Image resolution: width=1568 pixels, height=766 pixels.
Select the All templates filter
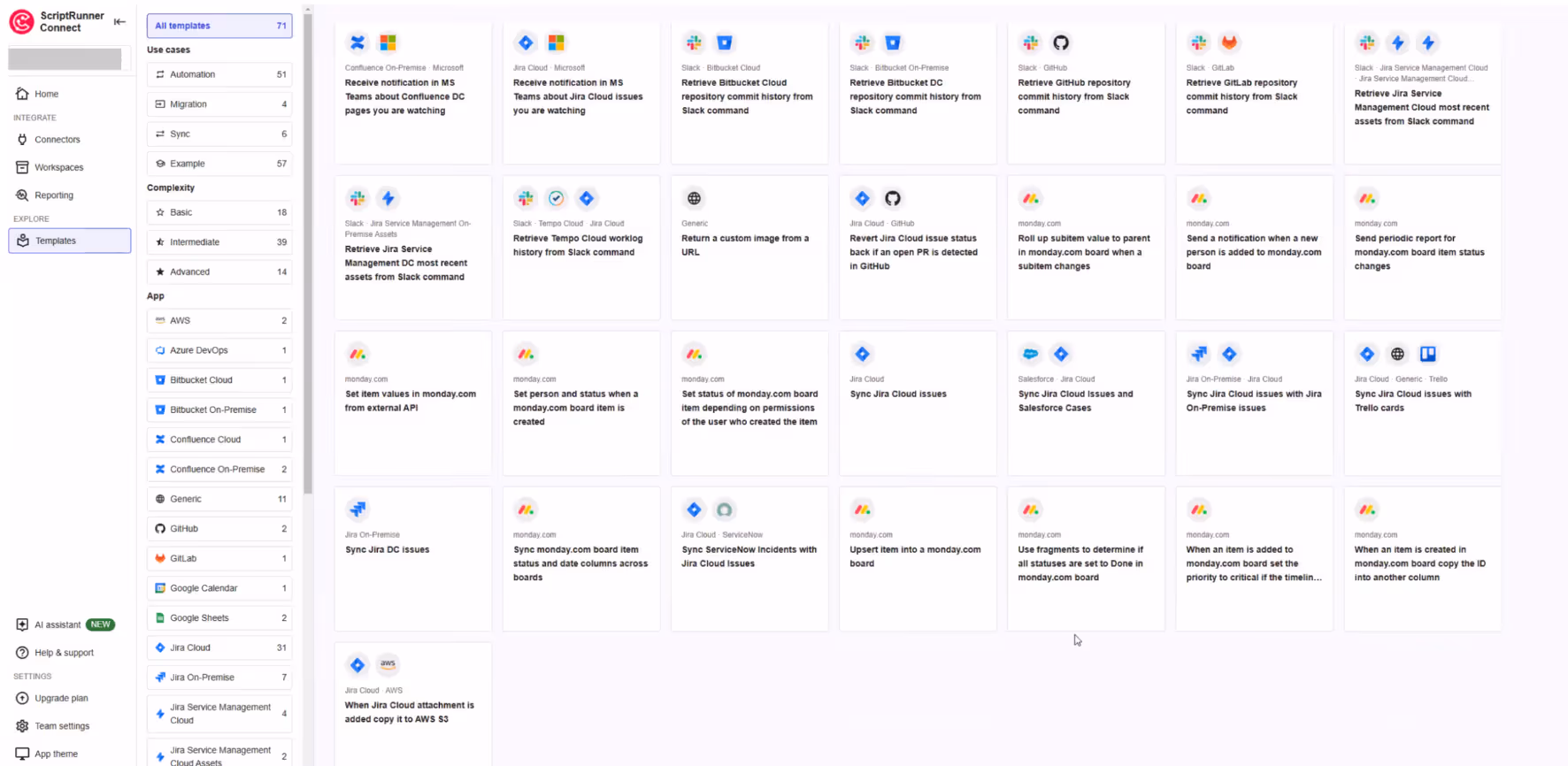coord(219,26)
